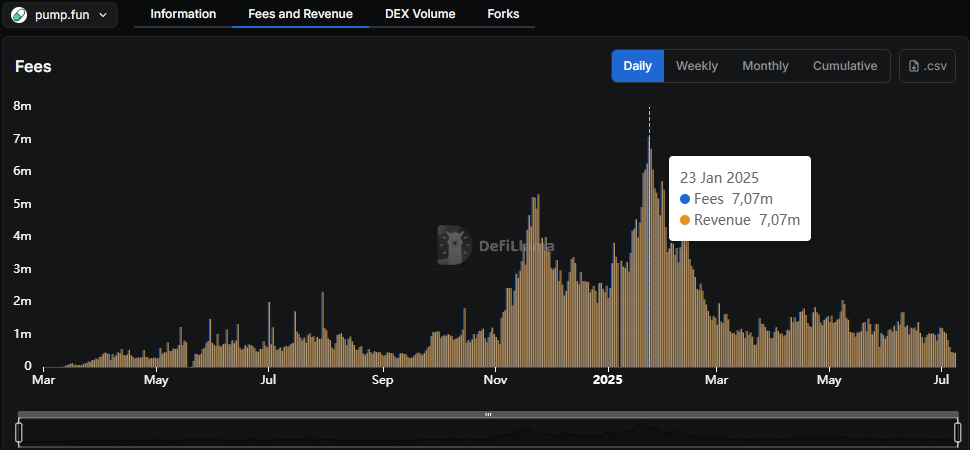Screen dimensions: 970x450
Task: Click the left handle of the range slider
Action: click(x=19, y=432)
